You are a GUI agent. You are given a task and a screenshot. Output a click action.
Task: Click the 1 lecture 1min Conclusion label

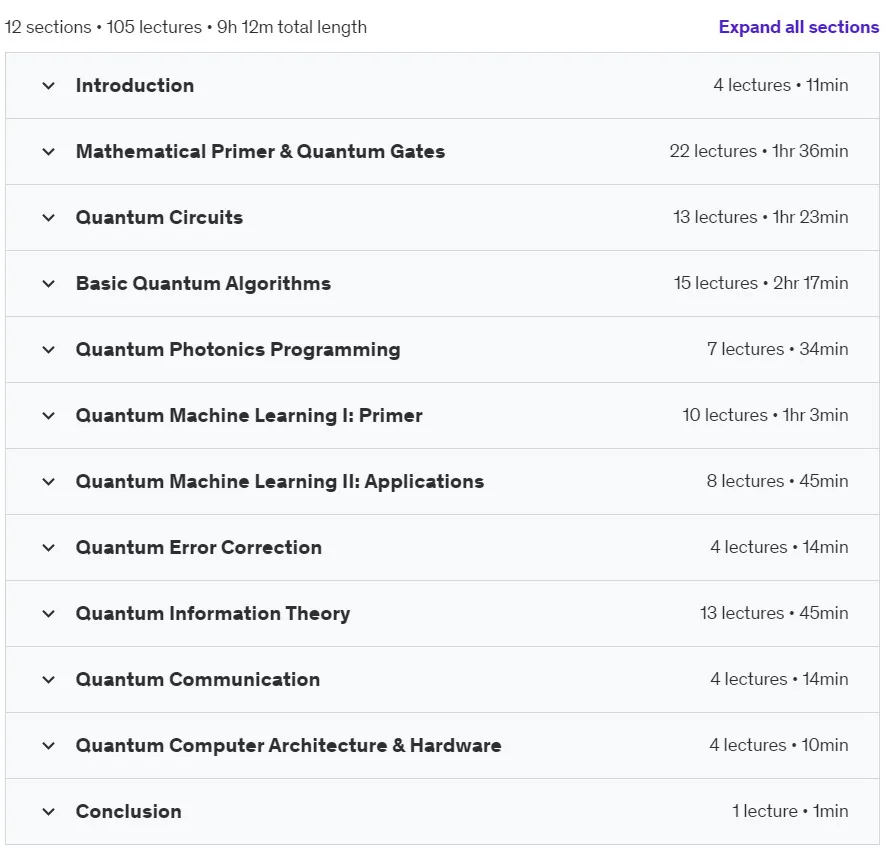coord(790,811)
